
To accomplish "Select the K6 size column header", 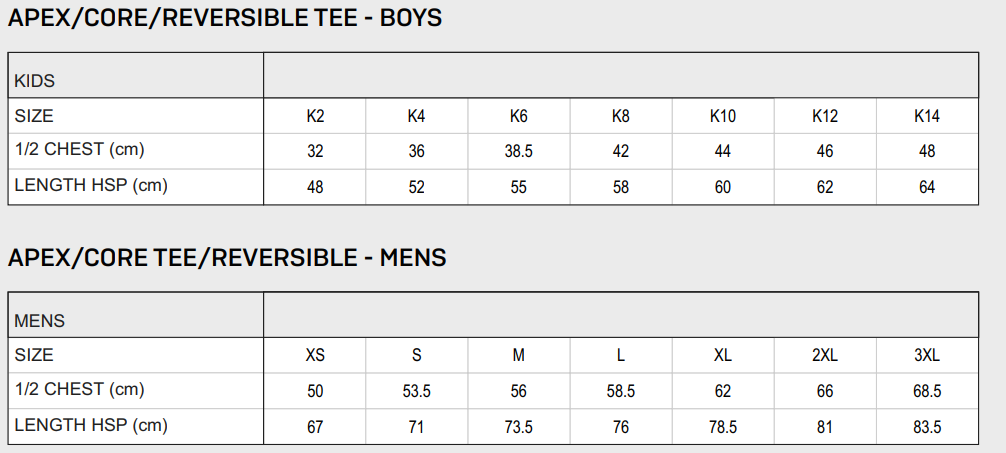I will 518,117.
